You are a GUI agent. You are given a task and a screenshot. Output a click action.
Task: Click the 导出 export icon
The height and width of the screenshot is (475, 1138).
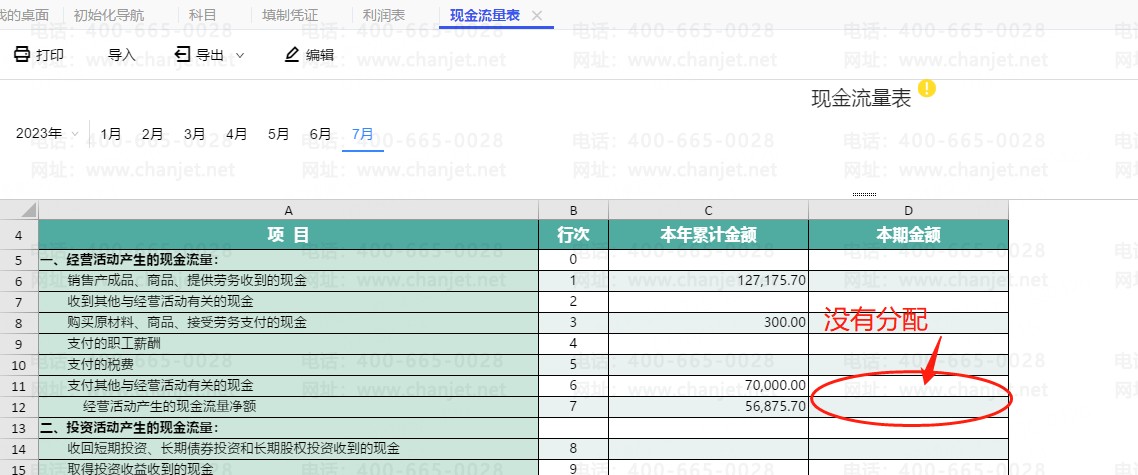pos(182,55)
